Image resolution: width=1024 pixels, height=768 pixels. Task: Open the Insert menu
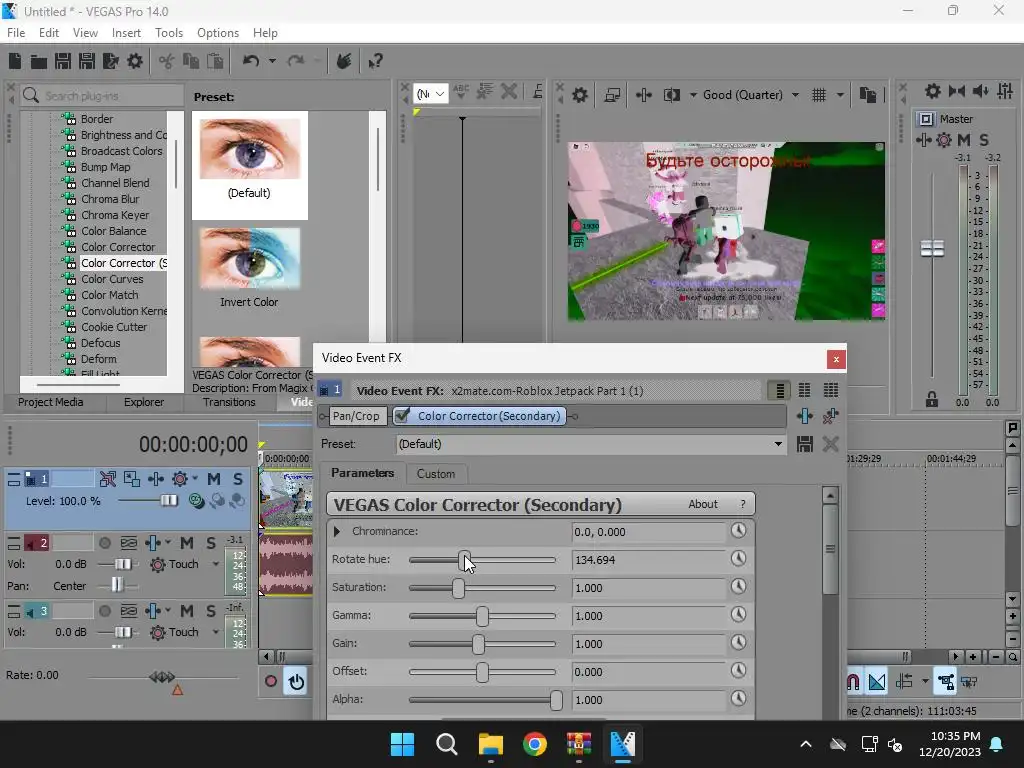[126, 33]
